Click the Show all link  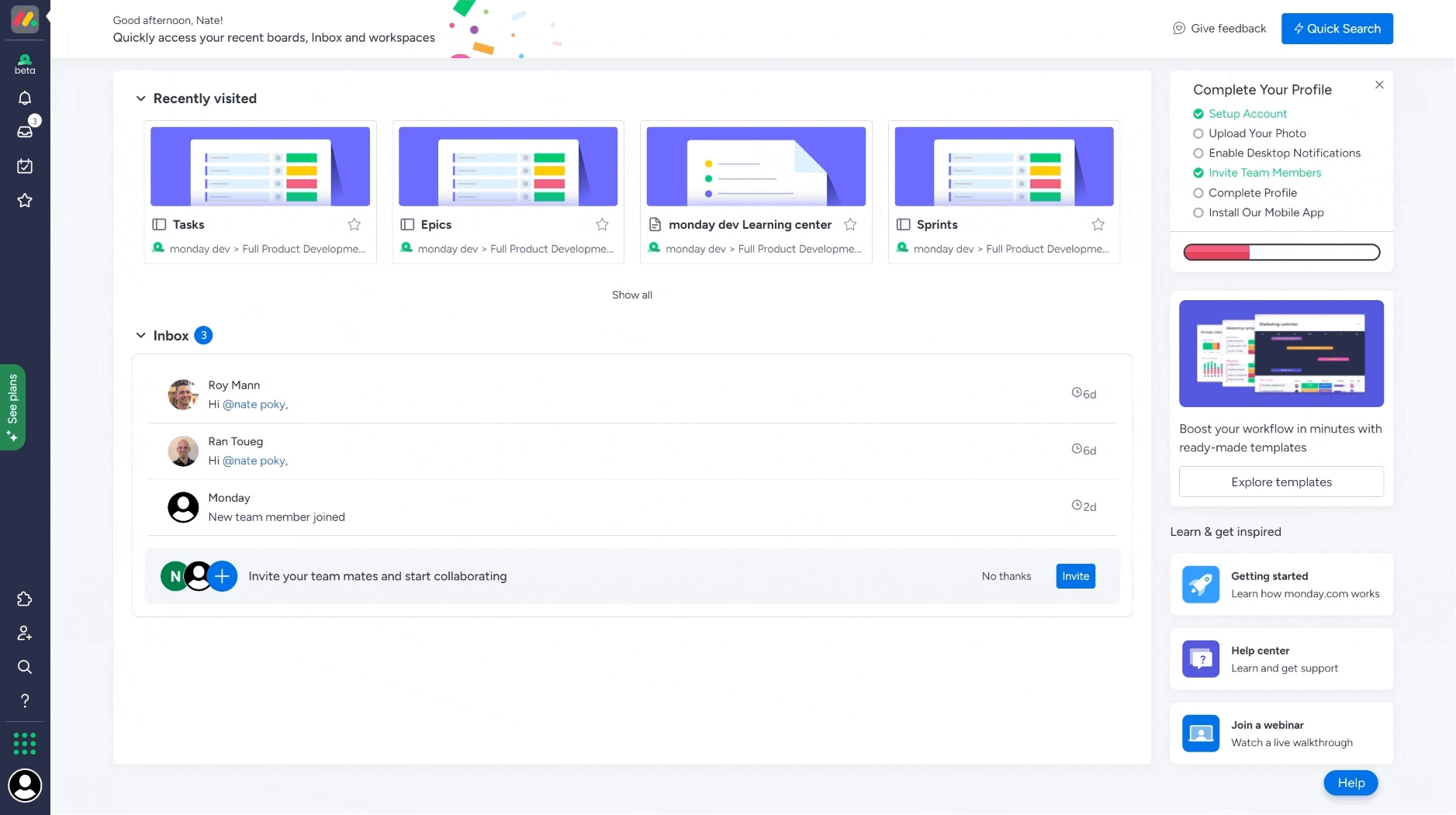click(631, 295)
